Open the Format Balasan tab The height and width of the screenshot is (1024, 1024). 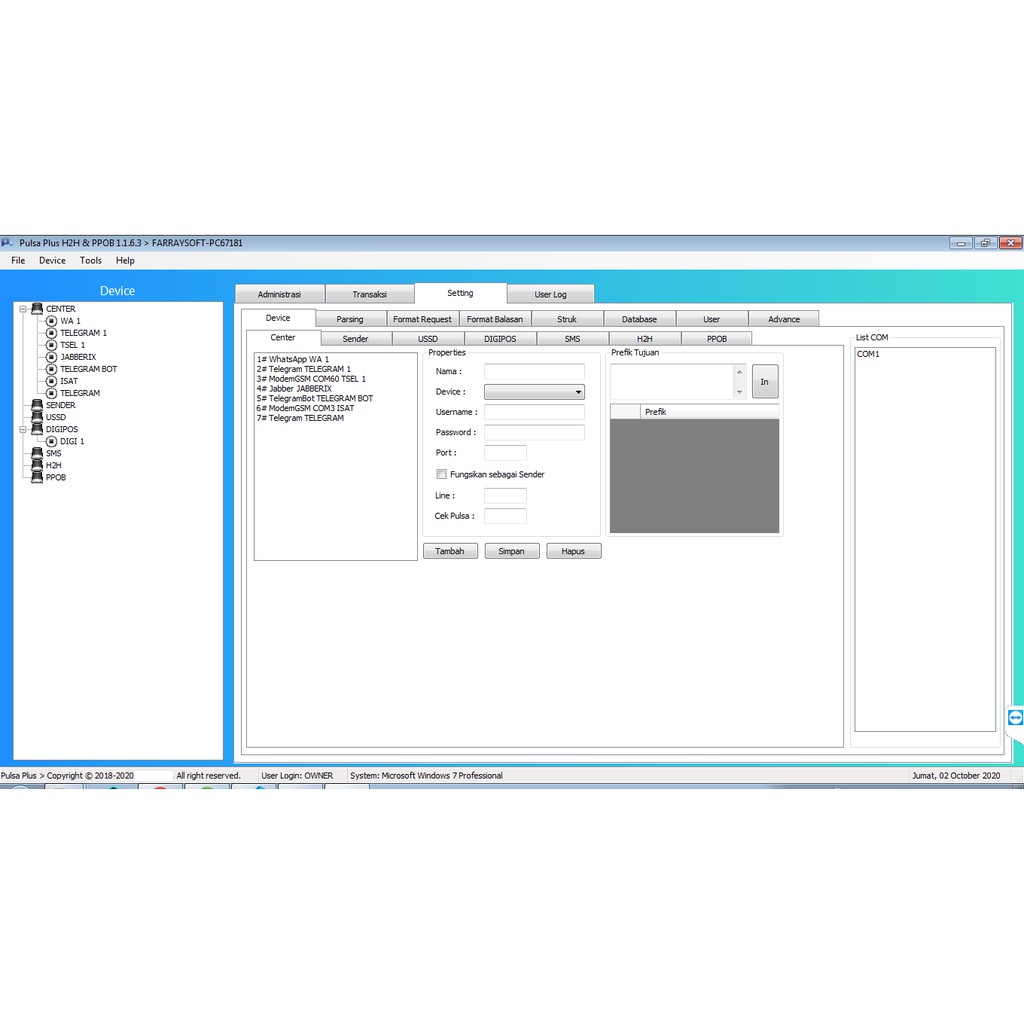pyautogui.click(x=495, y=319)
